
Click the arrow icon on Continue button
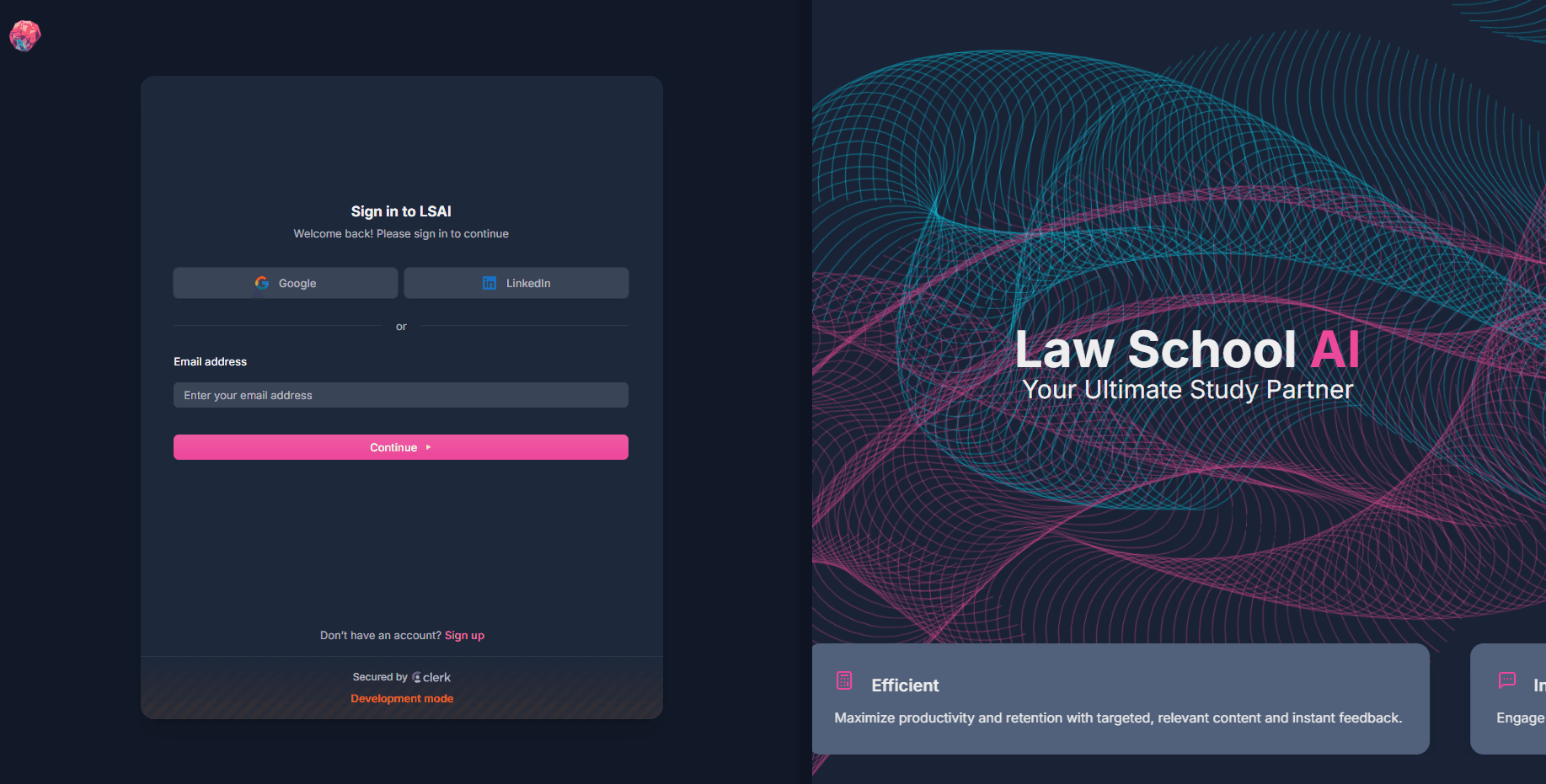(429, 447)
